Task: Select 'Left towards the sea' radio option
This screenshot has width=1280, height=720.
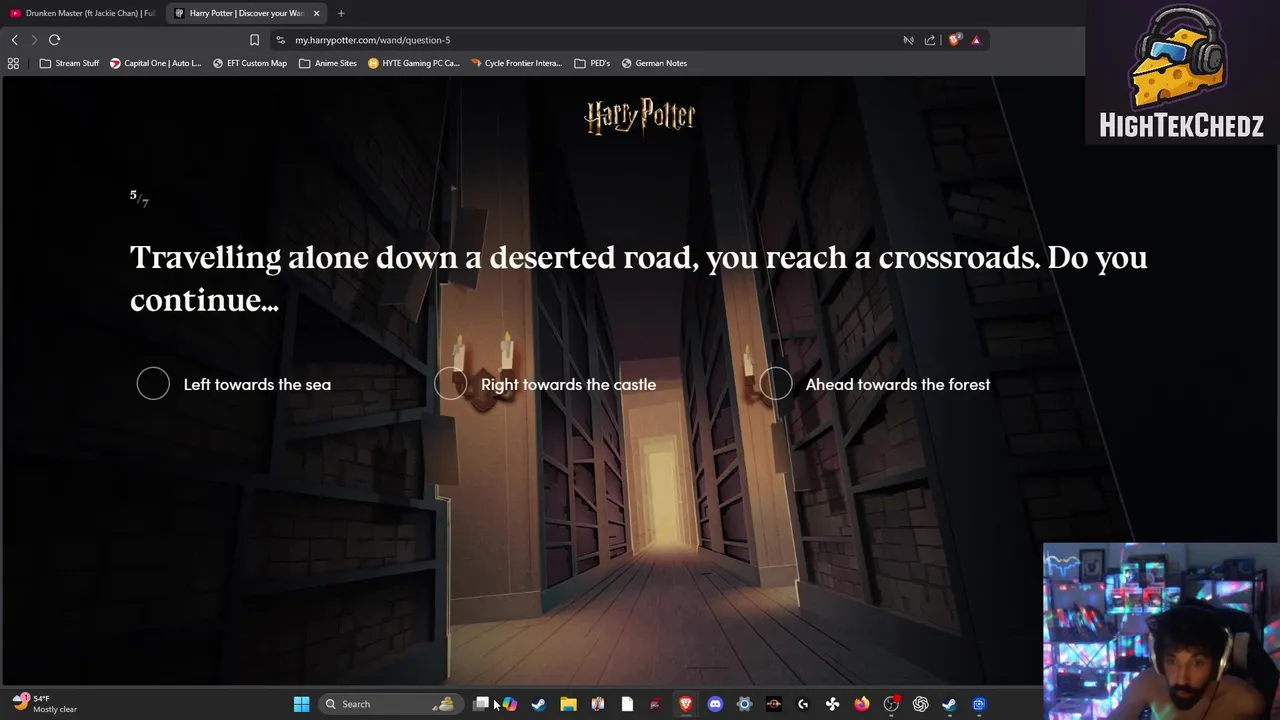Action: click(153, 384)
